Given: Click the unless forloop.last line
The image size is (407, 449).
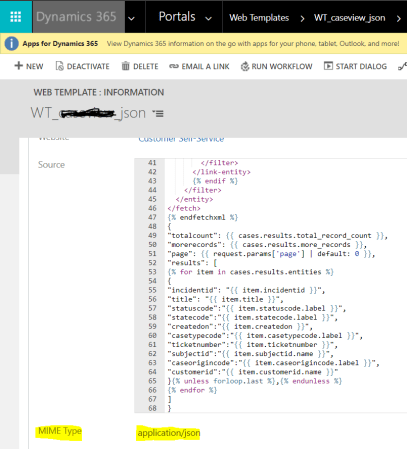Looking at the screenshot, I should point(255,381).
